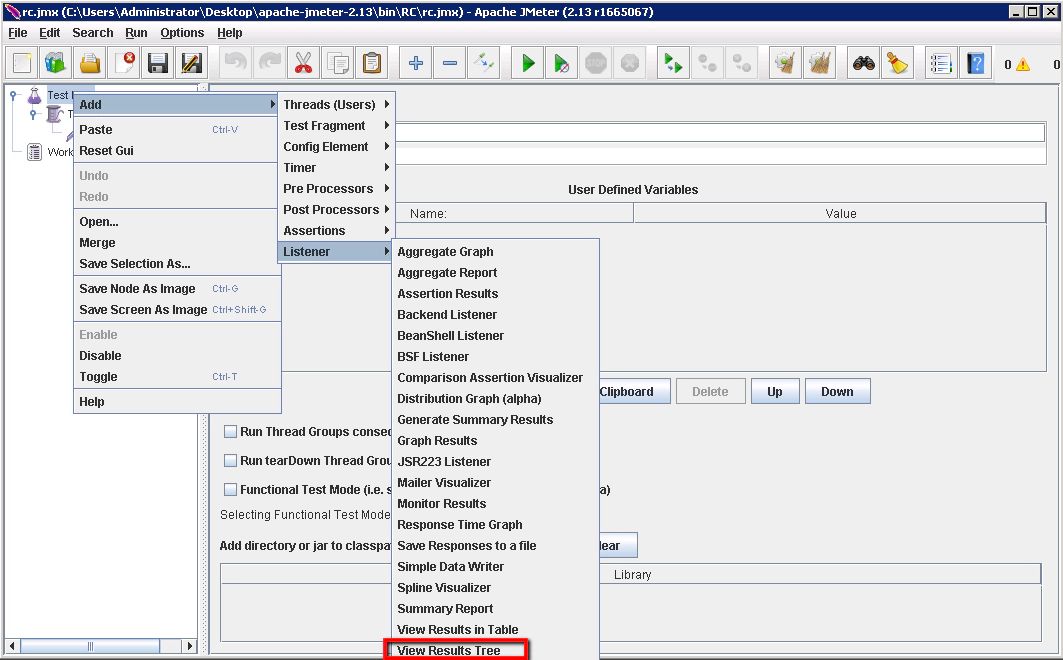
Task: Open search with the binoculars icon
Action: pos(866,62)
